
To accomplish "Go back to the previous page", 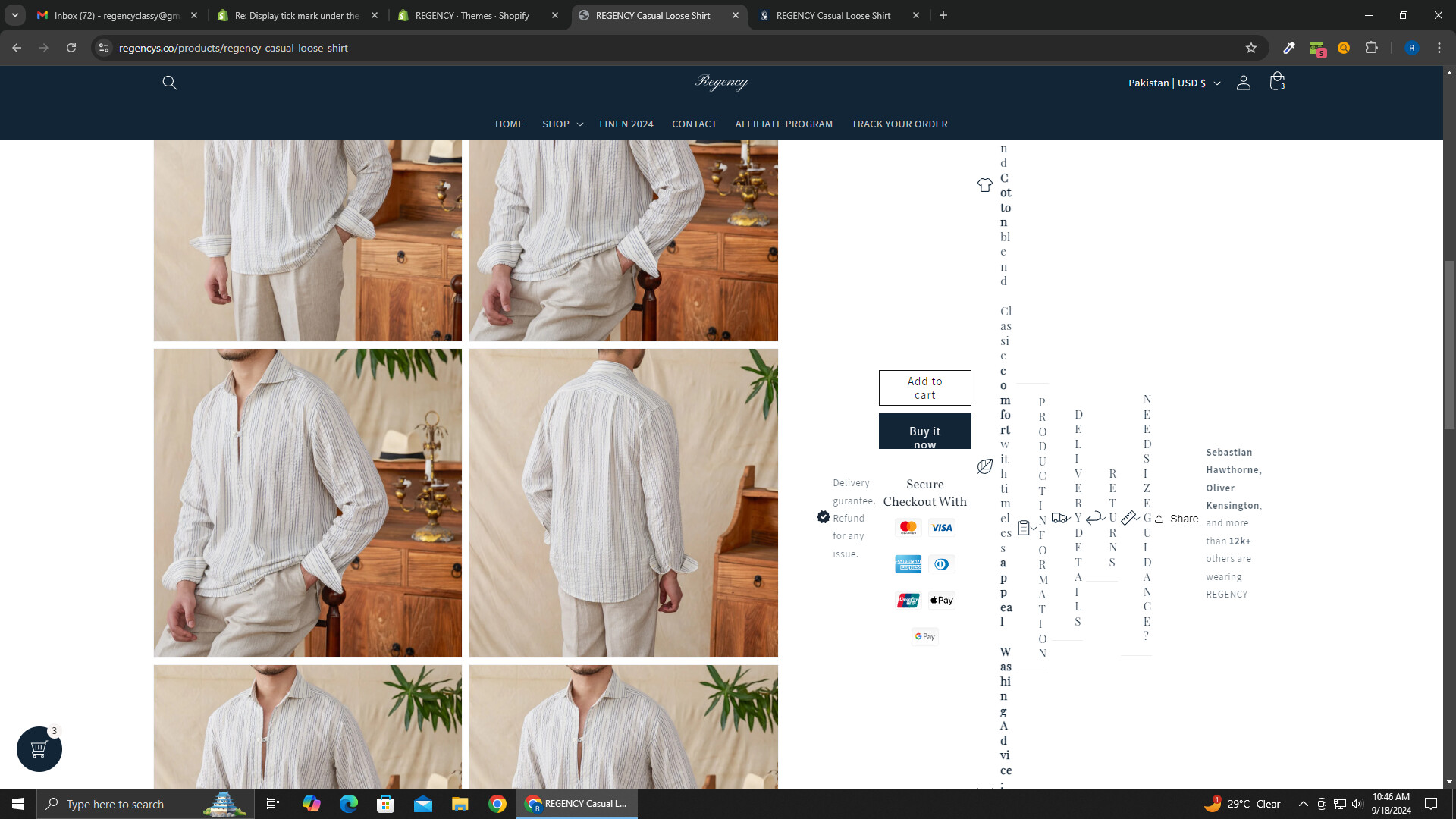I will pos(17,48).
